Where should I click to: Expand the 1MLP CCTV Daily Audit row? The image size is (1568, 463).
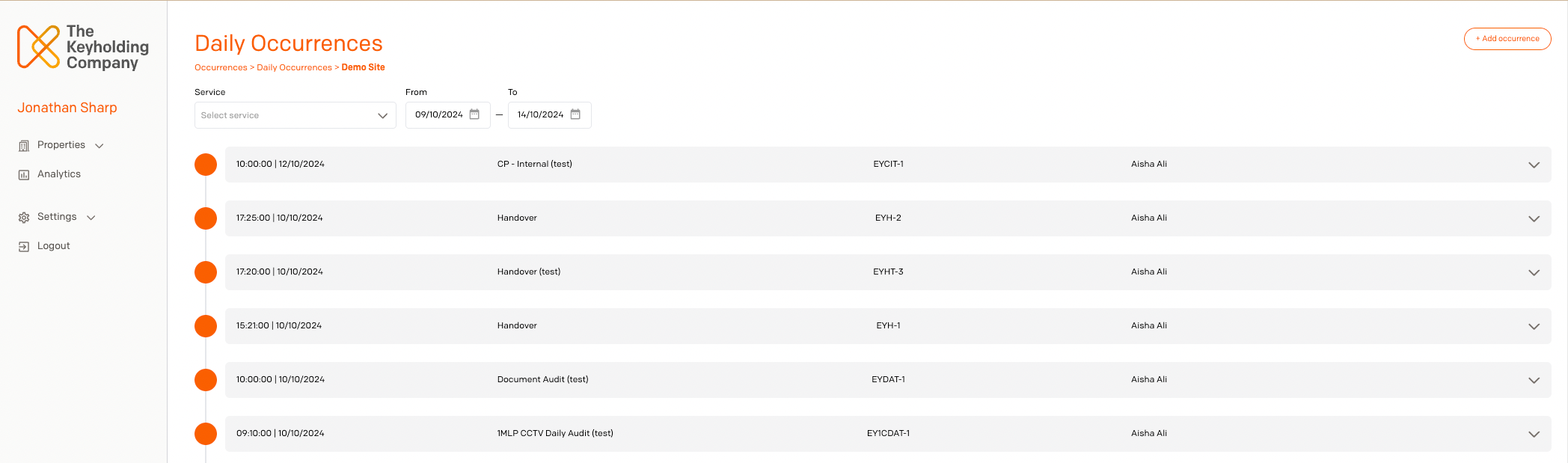[1534, 435]
